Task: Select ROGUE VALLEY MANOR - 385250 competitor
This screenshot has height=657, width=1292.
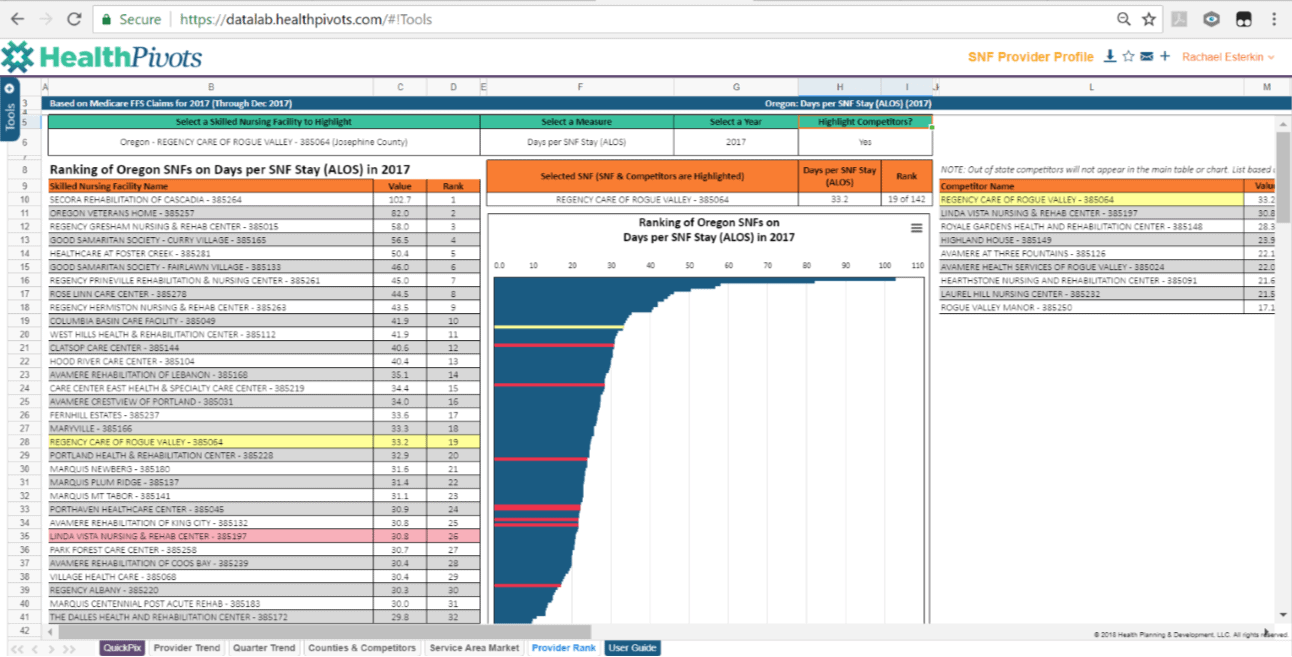Action: tap(1091, 307)
